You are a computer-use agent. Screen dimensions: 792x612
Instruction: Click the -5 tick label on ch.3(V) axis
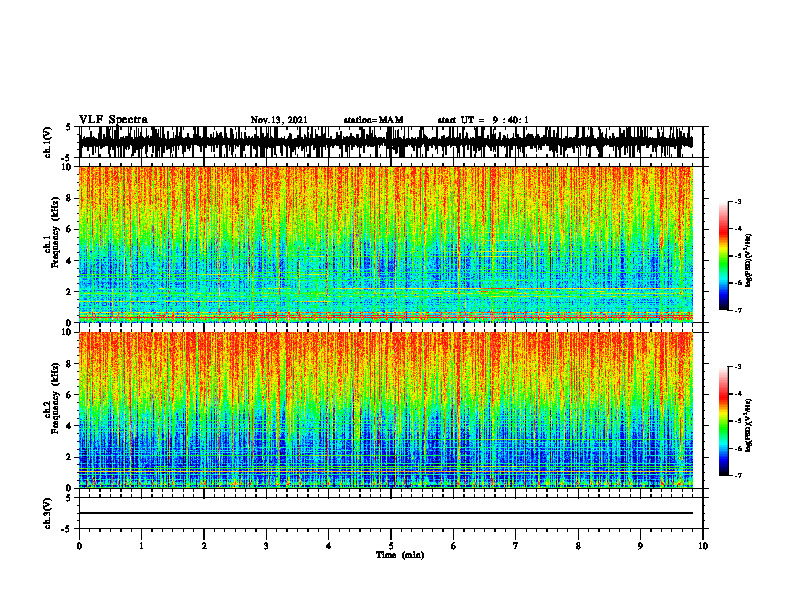pos(68,529)
